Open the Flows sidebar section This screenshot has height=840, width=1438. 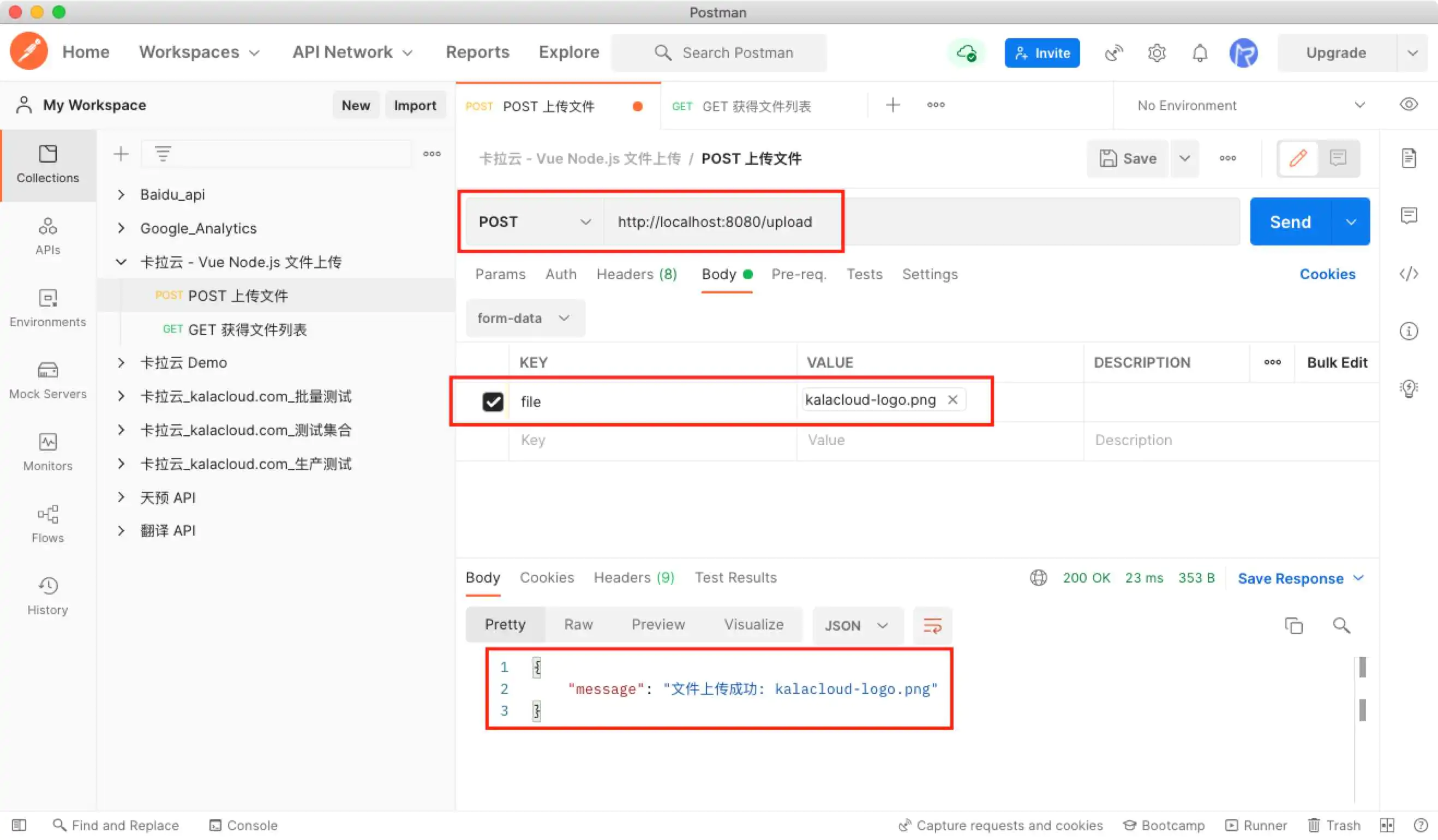coord(48,524)
